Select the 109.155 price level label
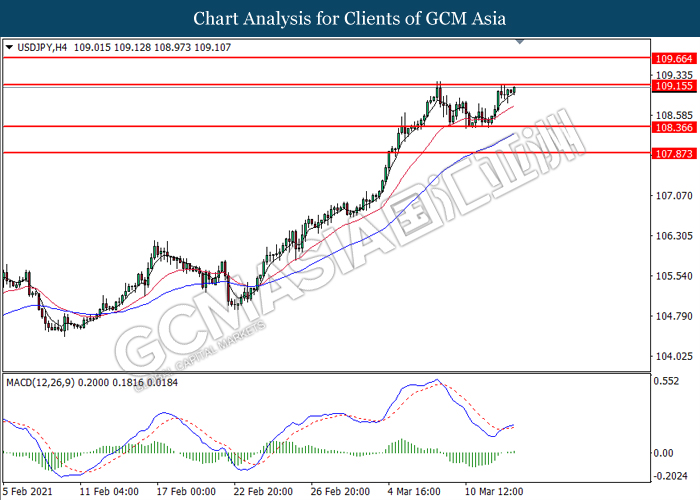 point(674,86)
